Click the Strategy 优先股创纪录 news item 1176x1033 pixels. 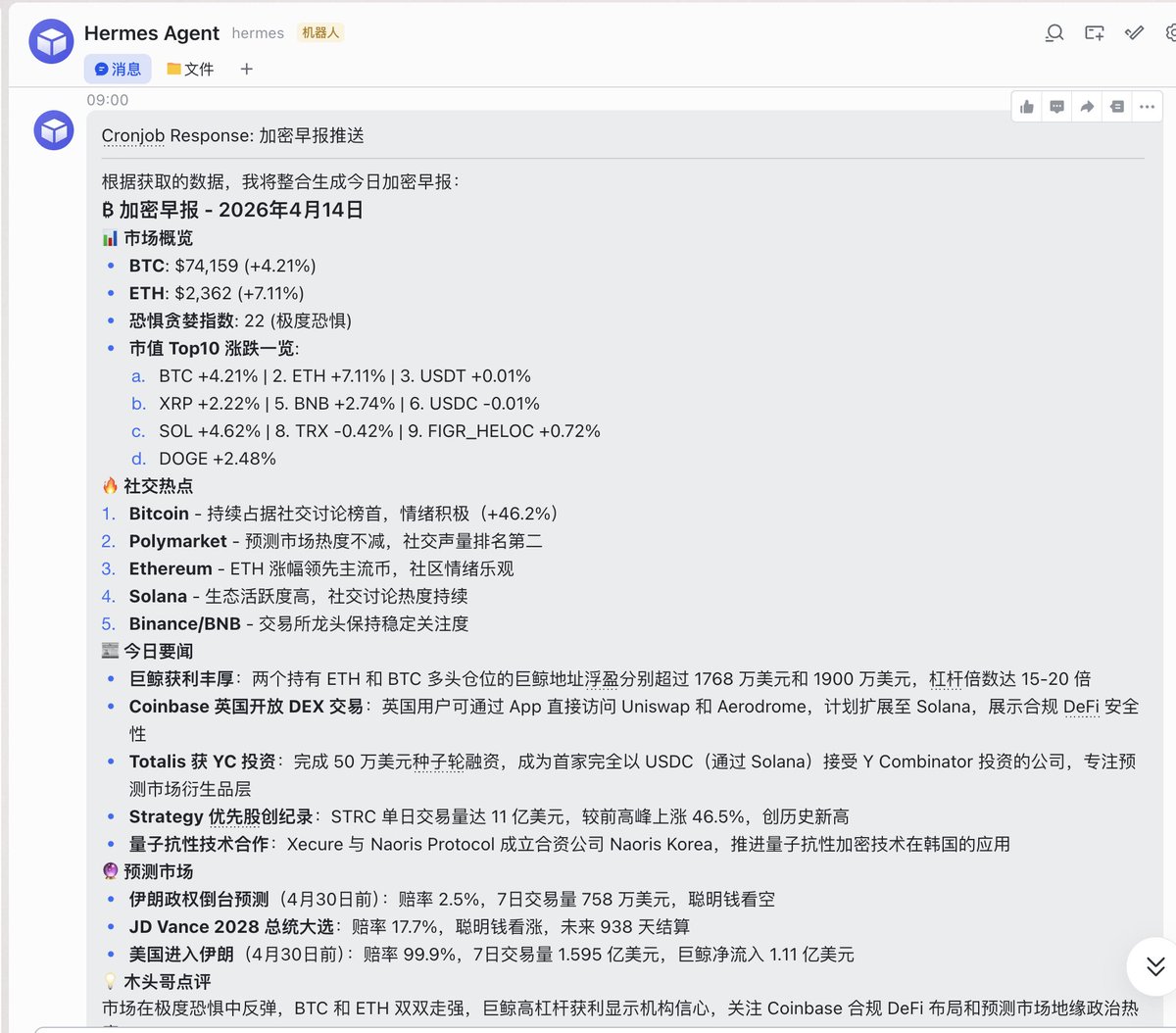tap(489, 816)
